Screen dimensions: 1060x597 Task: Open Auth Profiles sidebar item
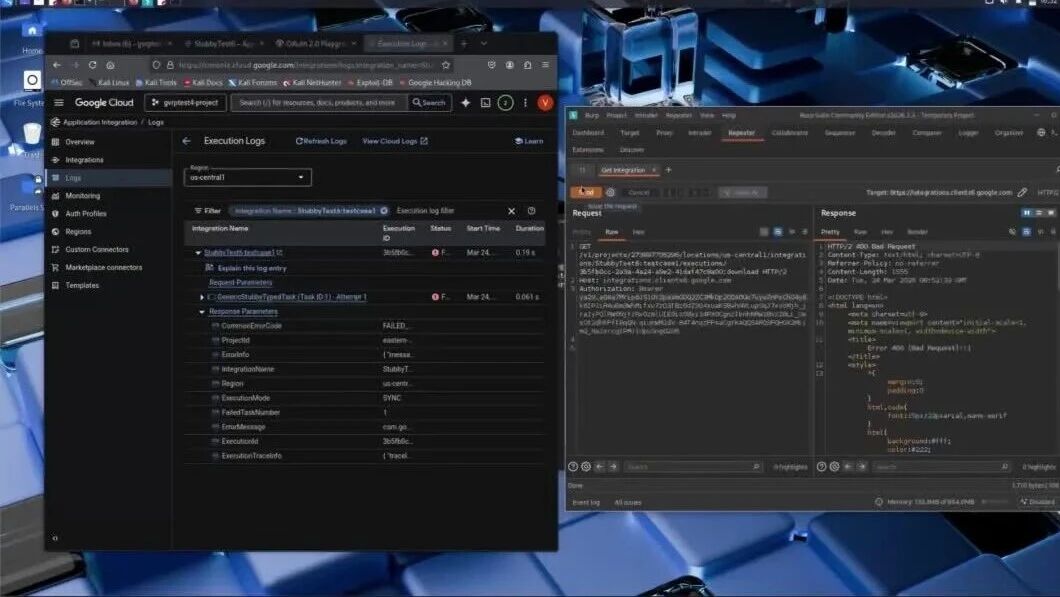(86, 214)
